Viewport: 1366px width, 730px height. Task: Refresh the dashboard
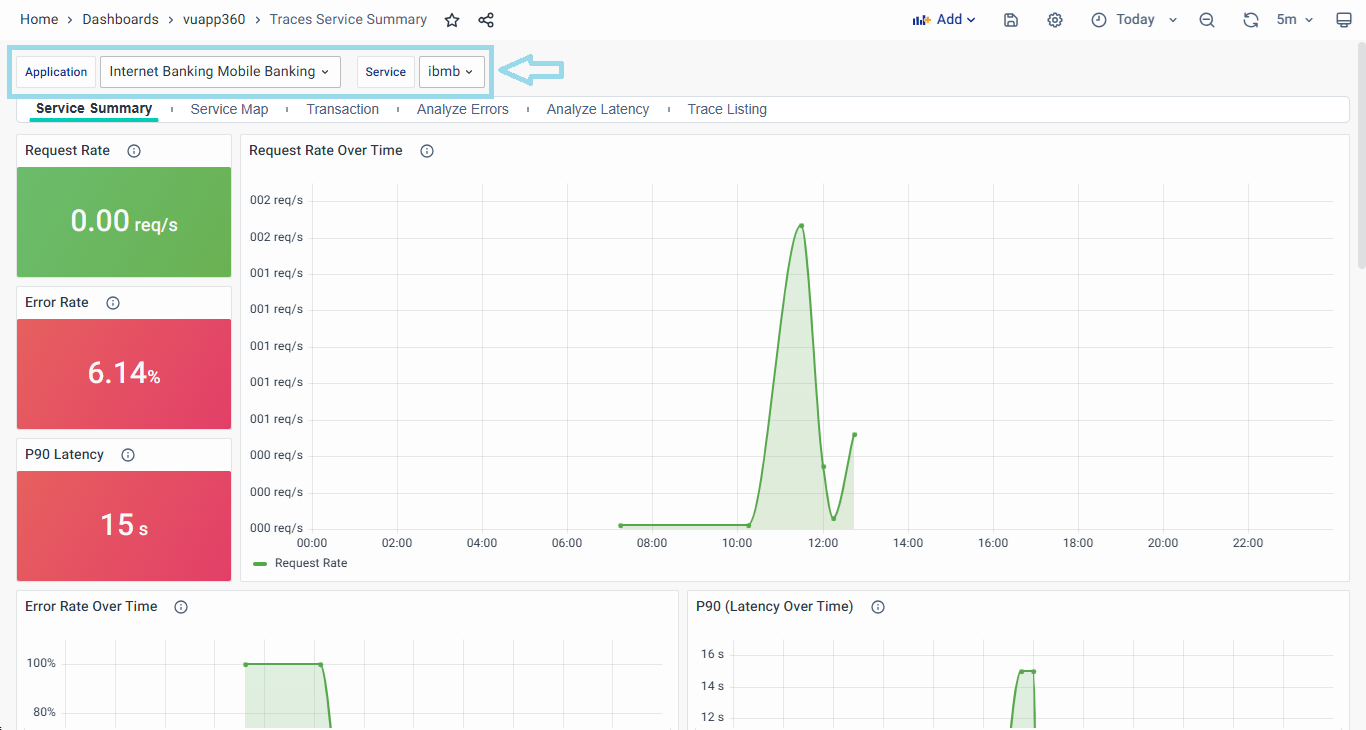[x=1250, y=20]
